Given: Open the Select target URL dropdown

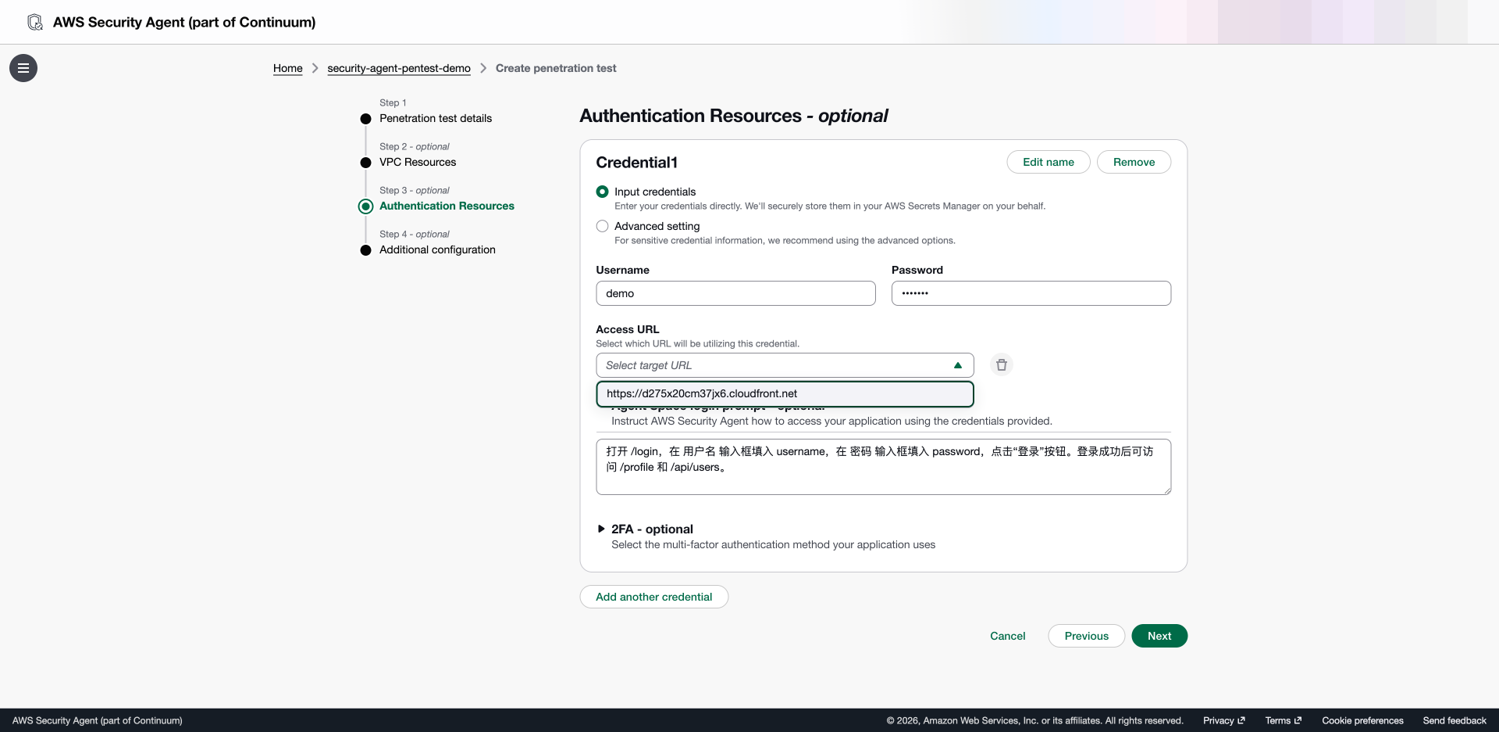Looking at the screenshot, I should coord(785,365).
